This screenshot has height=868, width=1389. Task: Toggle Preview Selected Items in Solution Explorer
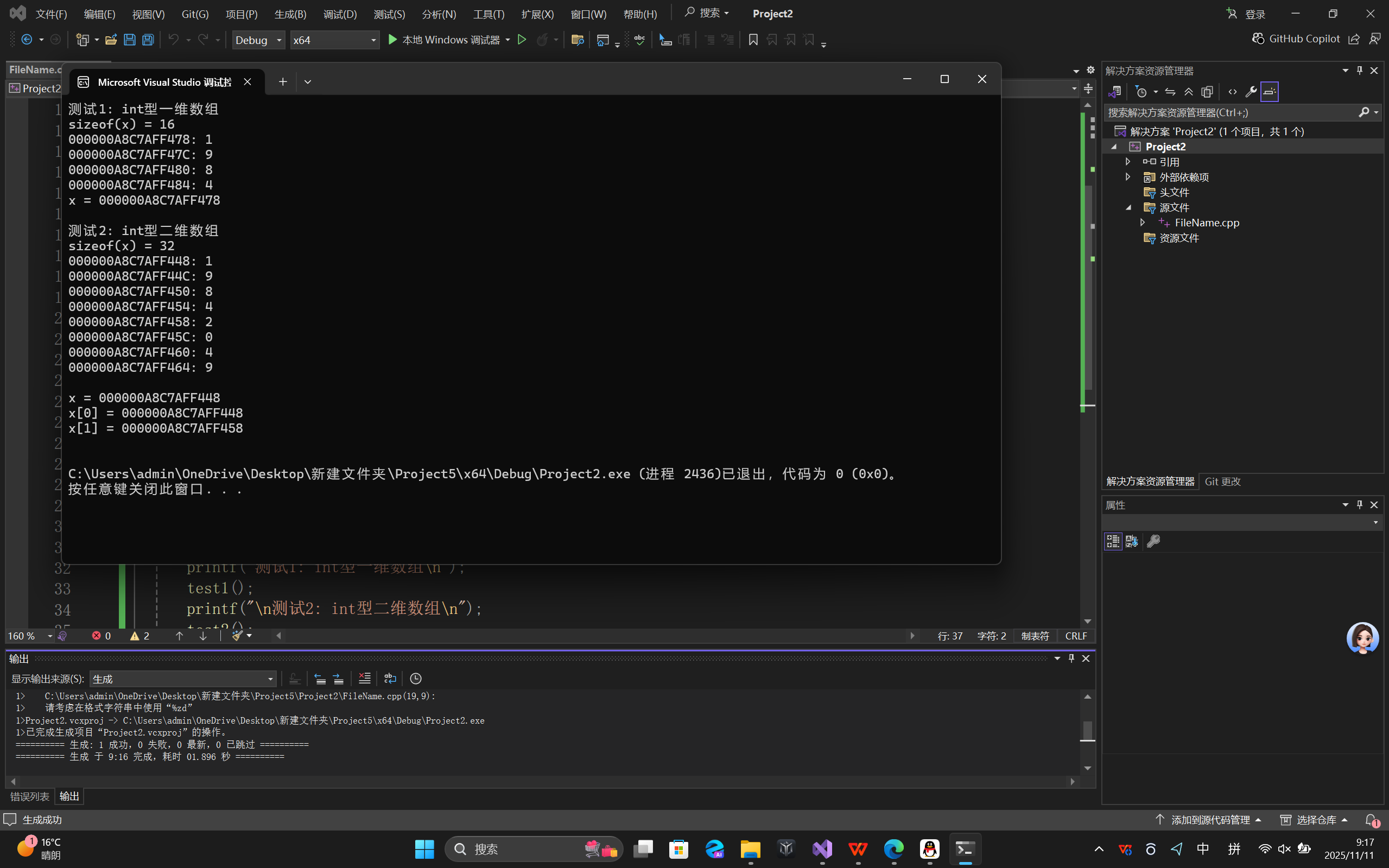coord(1269,92)
